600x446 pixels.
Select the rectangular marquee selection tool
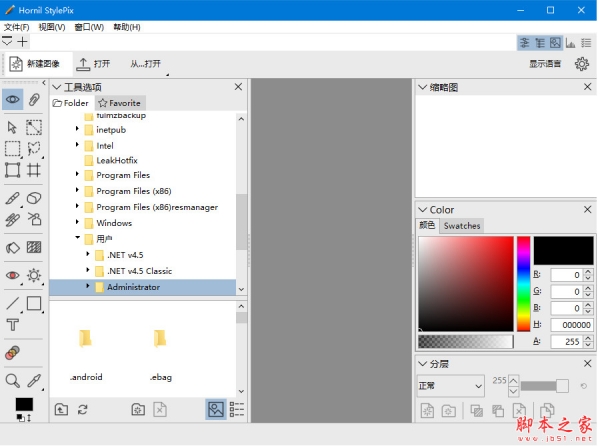point(13,149)
